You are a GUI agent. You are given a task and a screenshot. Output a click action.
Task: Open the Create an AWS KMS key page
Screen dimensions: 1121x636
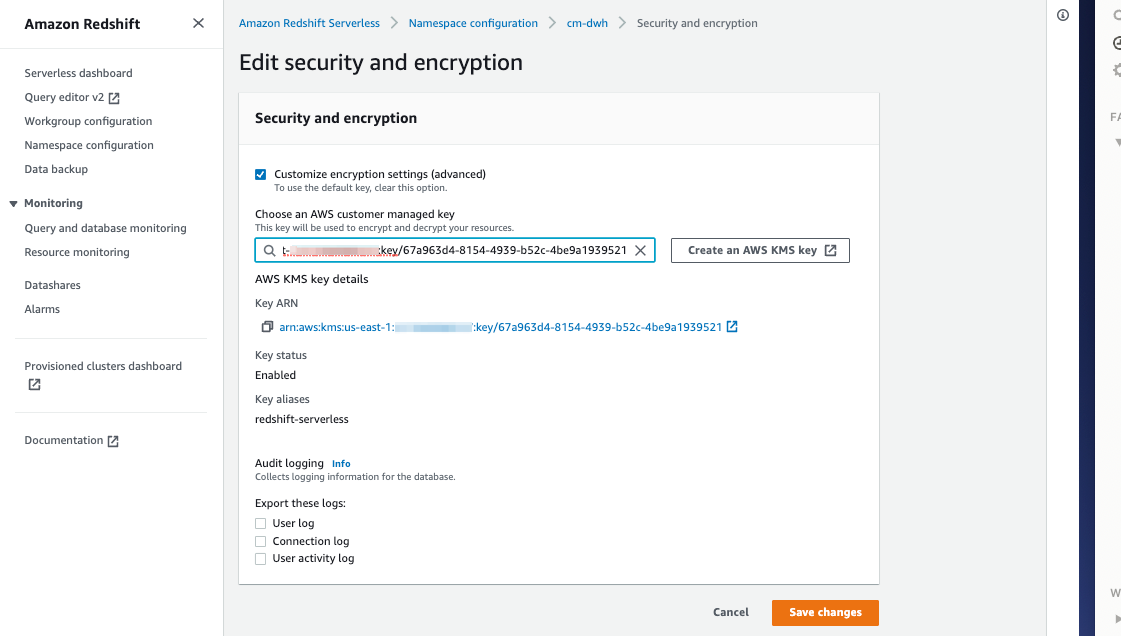tap(760, 250)
